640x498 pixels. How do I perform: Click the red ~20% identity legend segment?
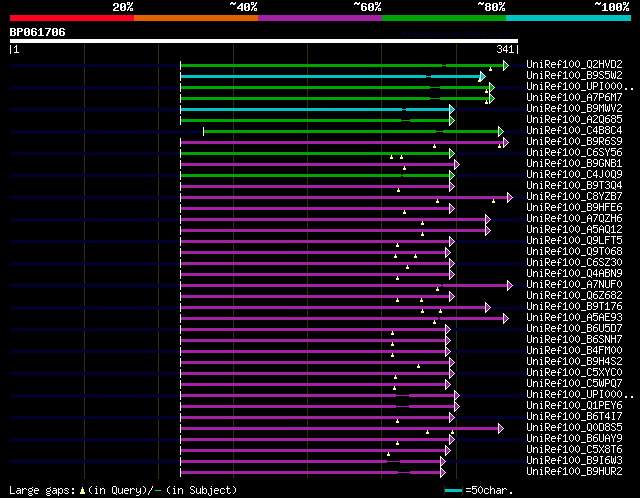(72, 18)
